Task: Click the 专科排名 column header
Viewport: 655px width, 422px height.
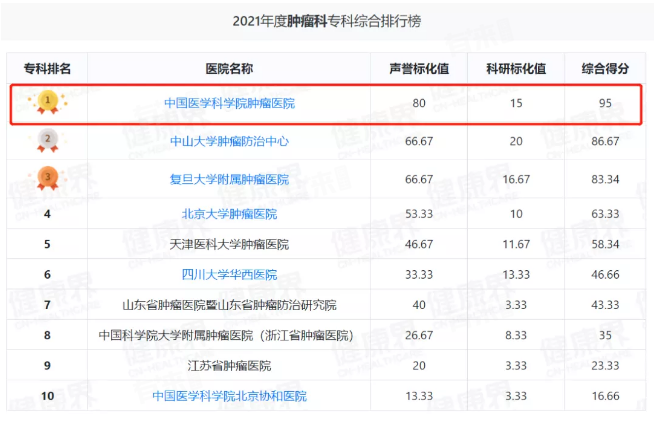Action: [47, 68]
